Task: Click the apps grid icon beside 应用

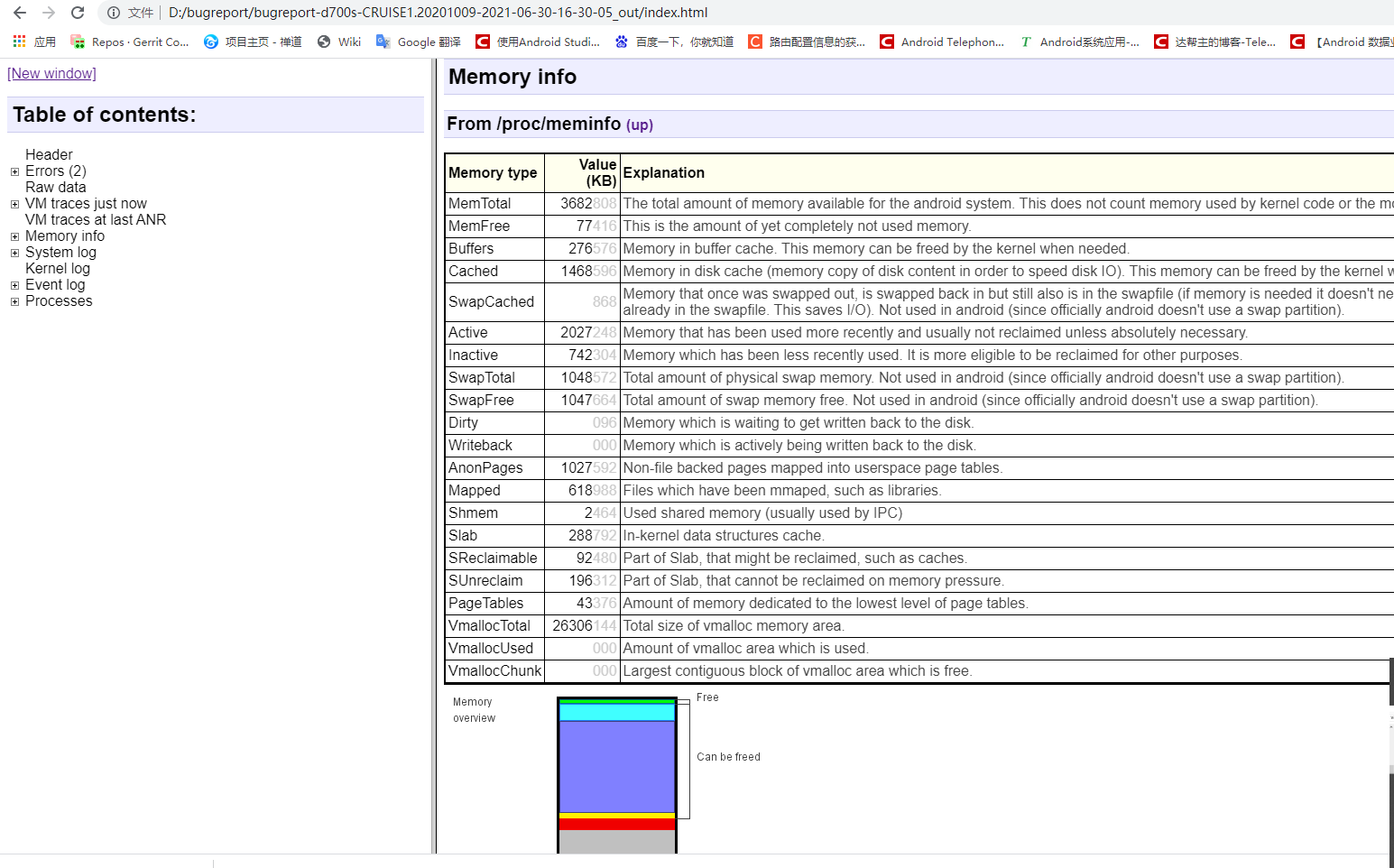Action: (17, 42)
